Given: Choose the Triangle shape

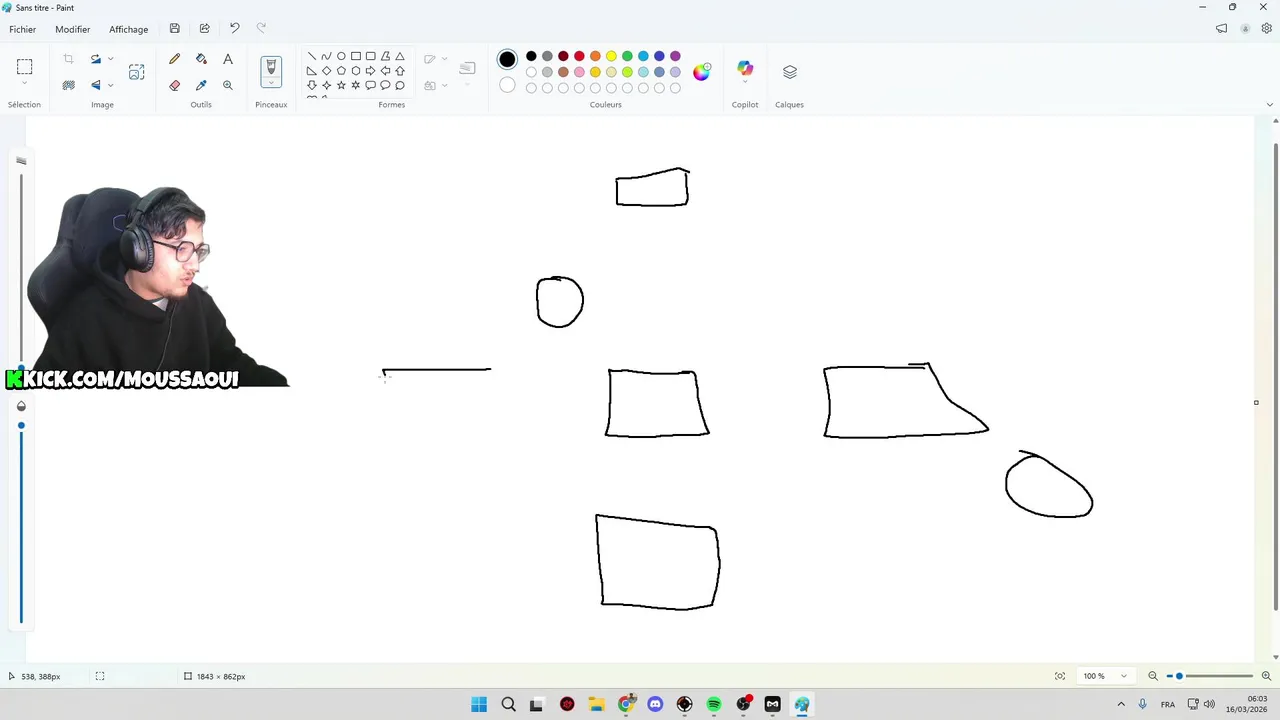Looking at the screenshot, I should (400, 56).
